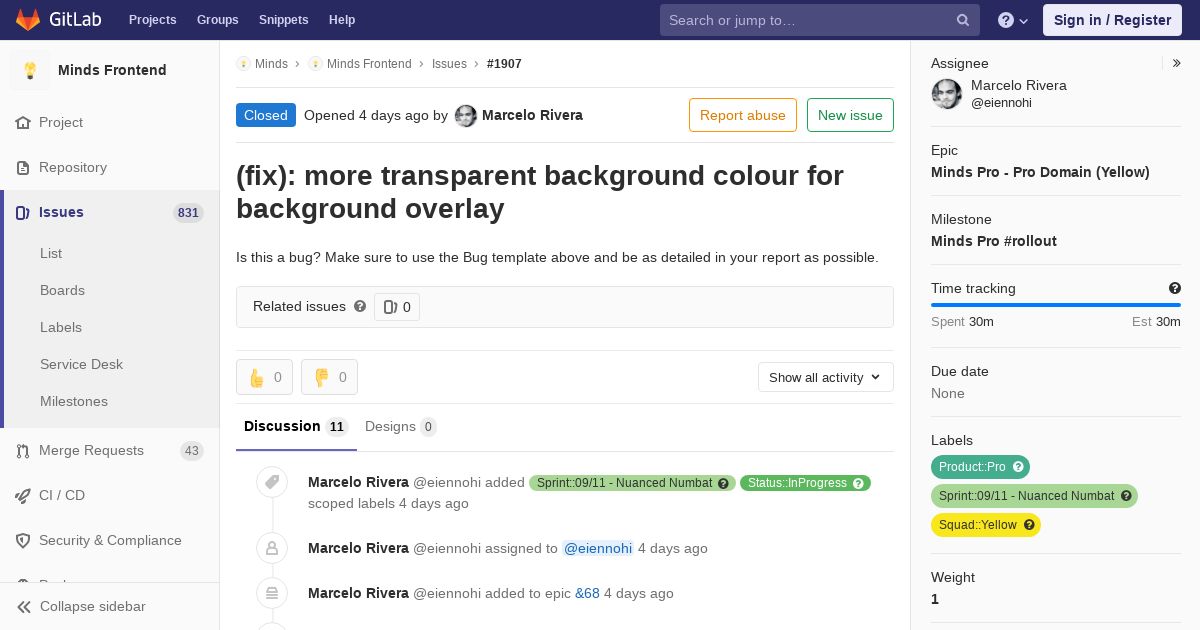Switch to the Designs tab
Viewport: 1200px width, 630px height.
coord(401,427)
